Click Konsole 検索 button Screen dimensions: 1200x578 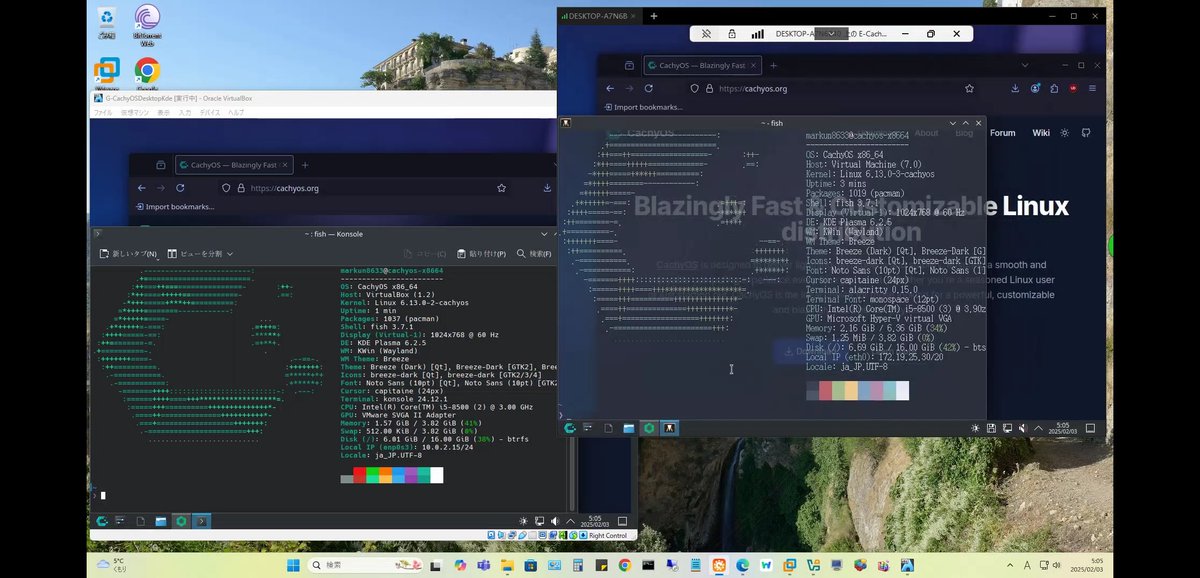[534, 254]
